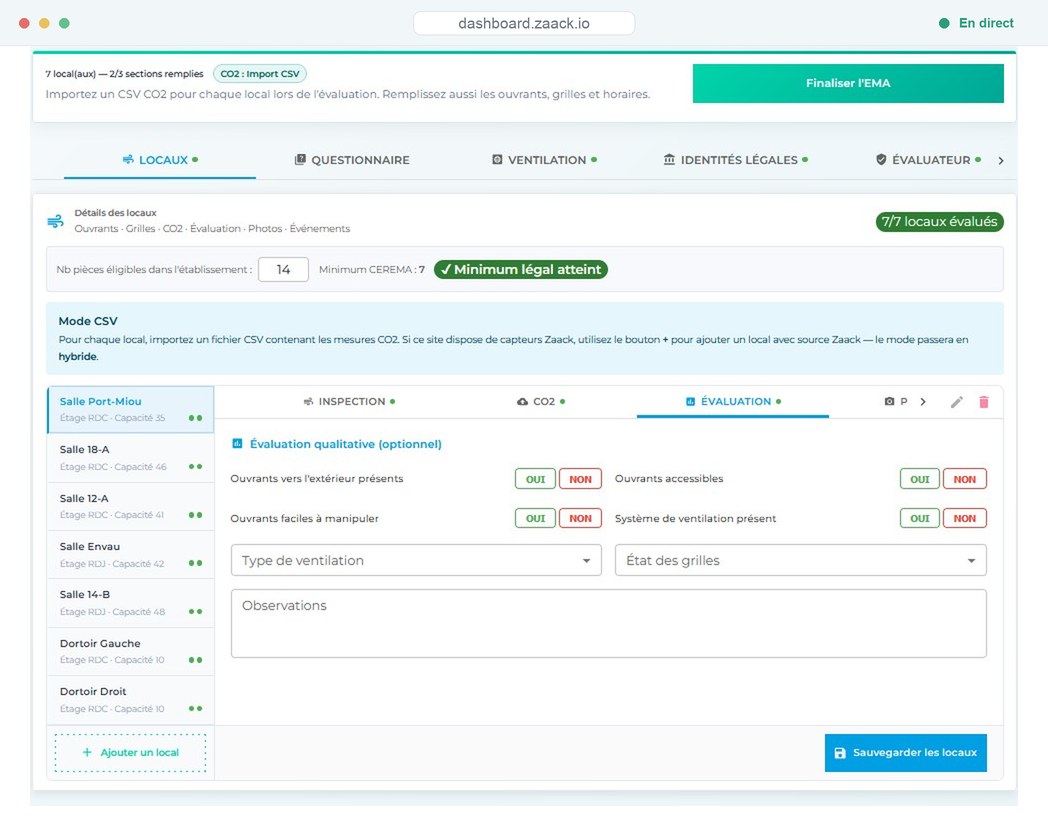Click the dashboard.zaack.io address bar
1048x836 pixels.
pos(524,23)
